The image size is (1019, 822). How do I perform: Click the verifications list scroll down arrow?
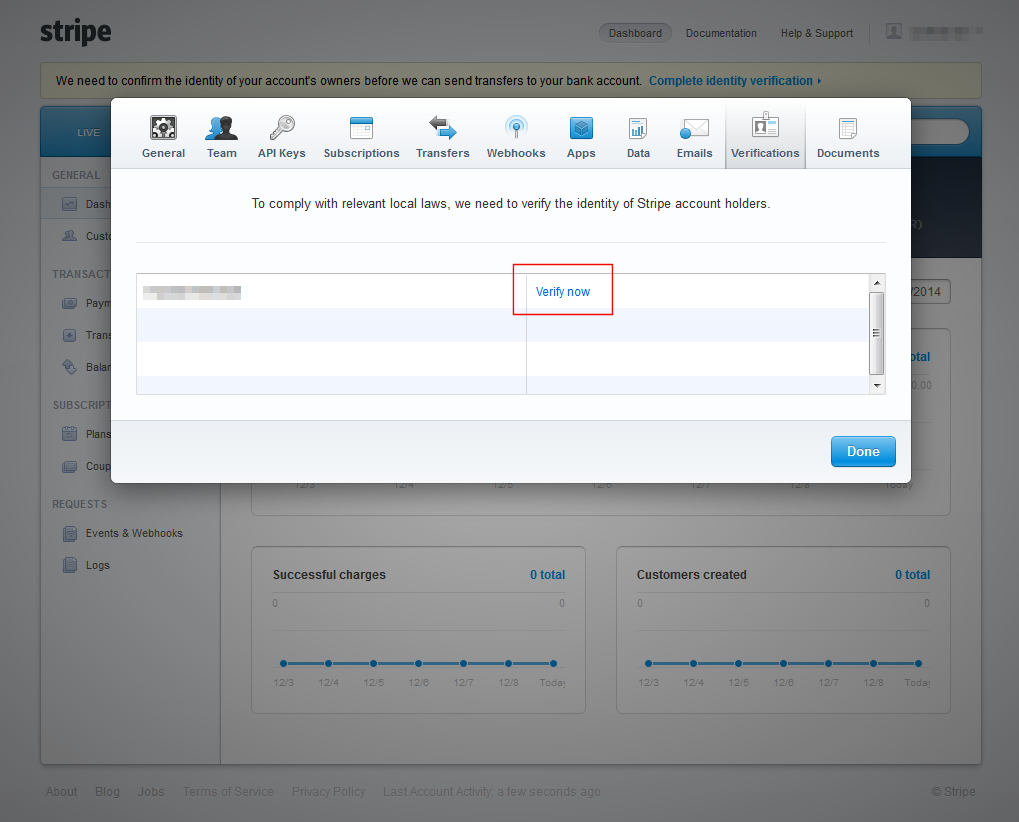(x=877, y=385)
